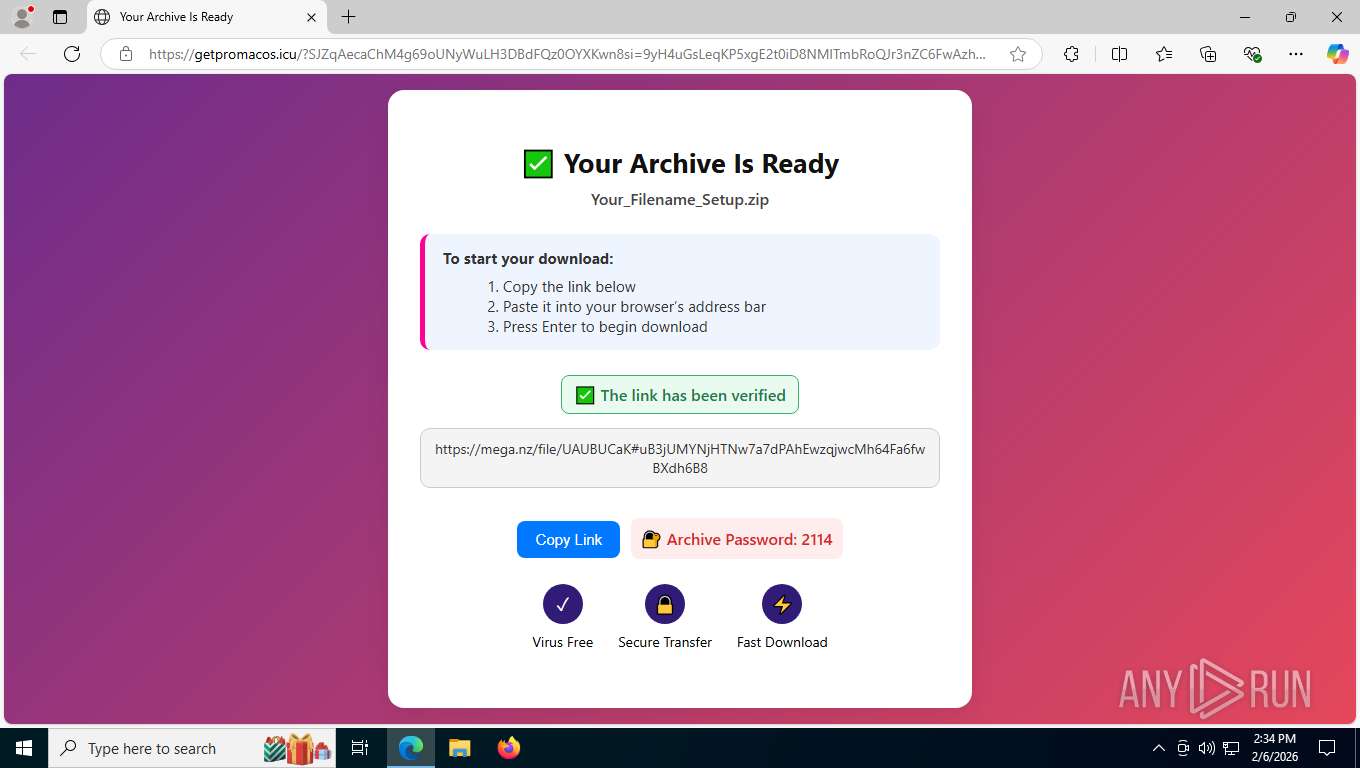Click the Secure Transfer lock icon
The image size is (1360, 768).
click(x=665, y=604)
